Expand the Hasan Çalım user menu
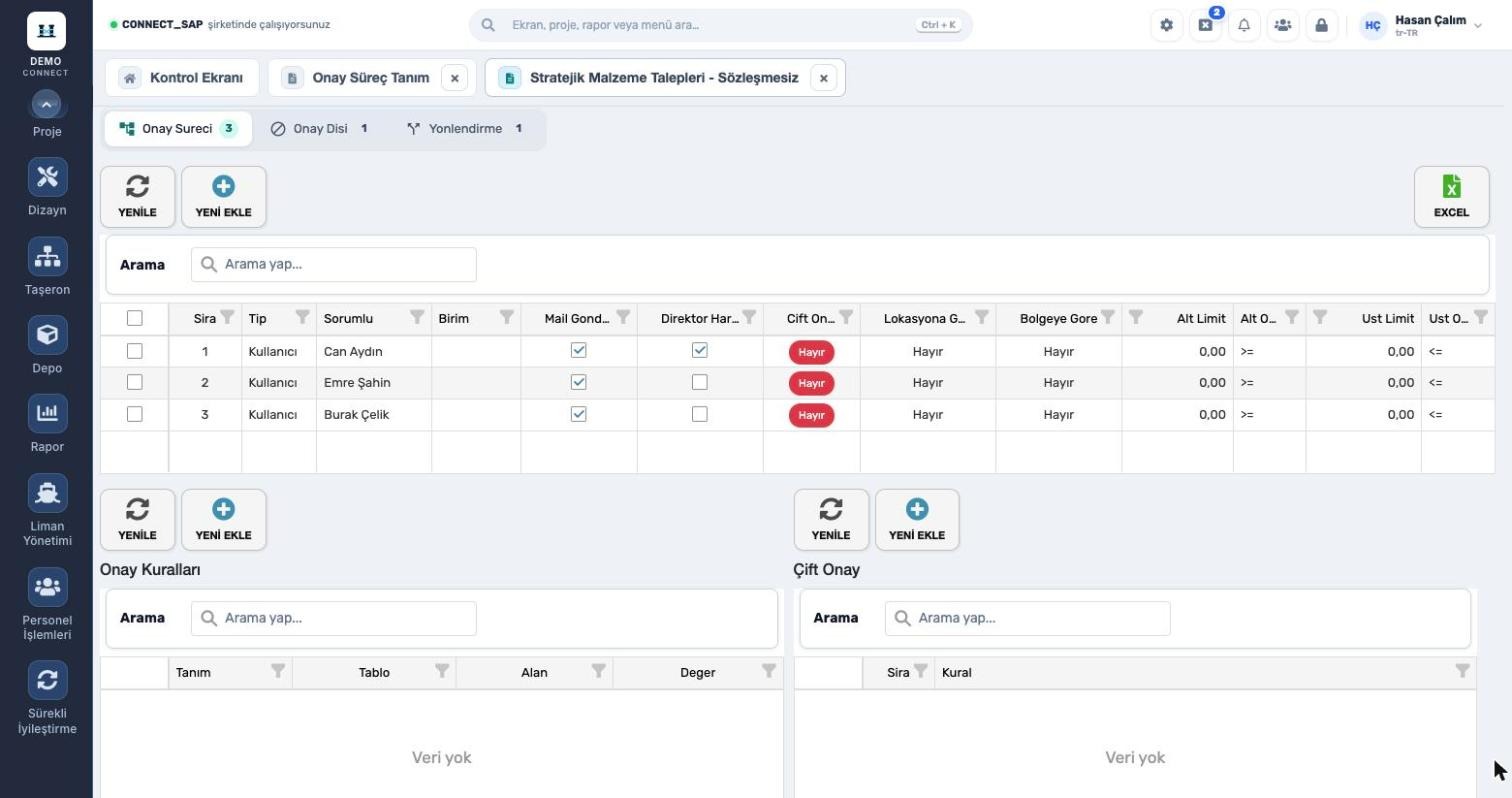The image size is (1512, 798). pyautogui.click(x=1421, y=25)
